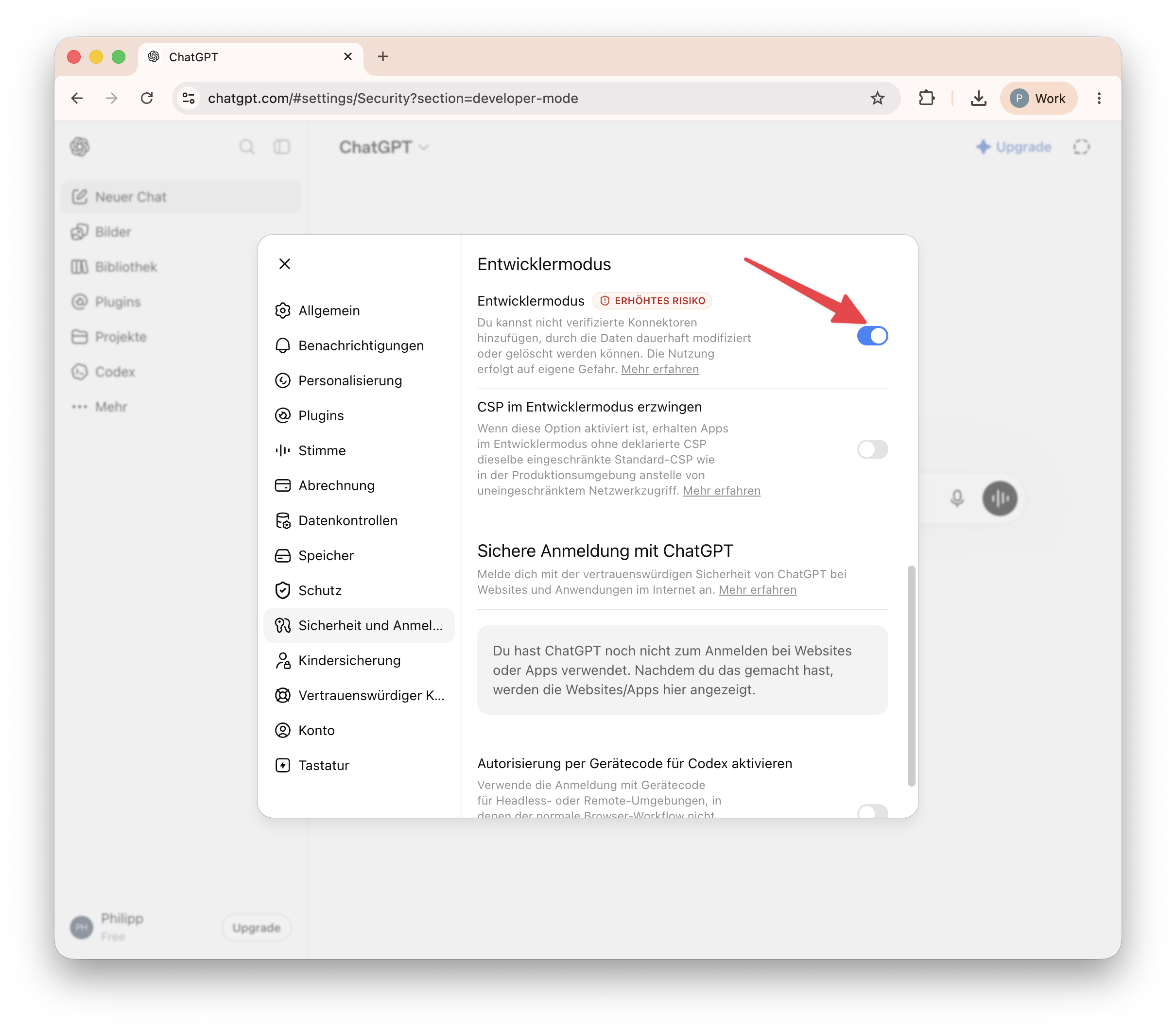This screenshot has width=1176, height=1031.
Task: Start a Neuer Chat
Action: (x=181, y=197)
